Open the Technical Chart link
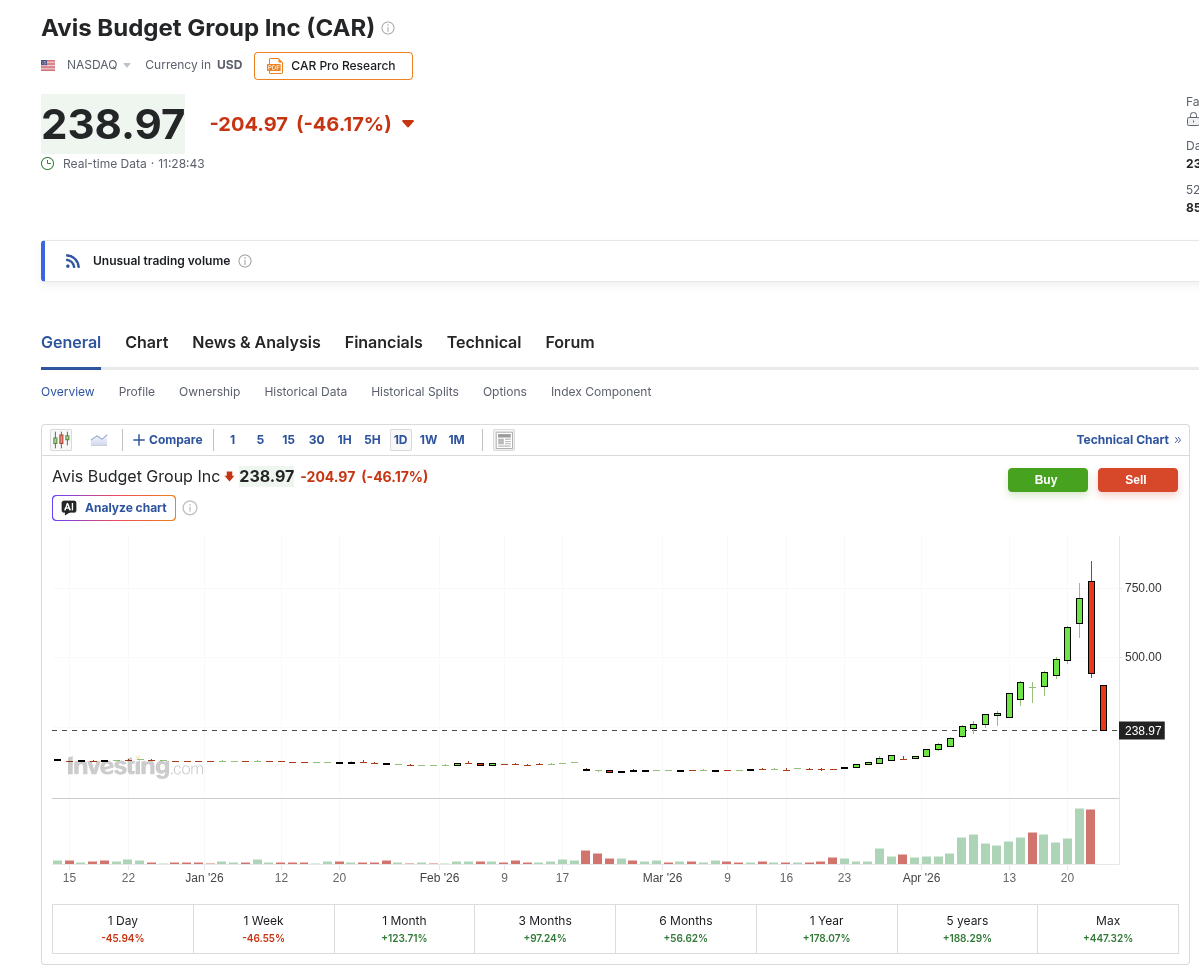Screen dimensions: 1199x975 [x=1129, y=440]
